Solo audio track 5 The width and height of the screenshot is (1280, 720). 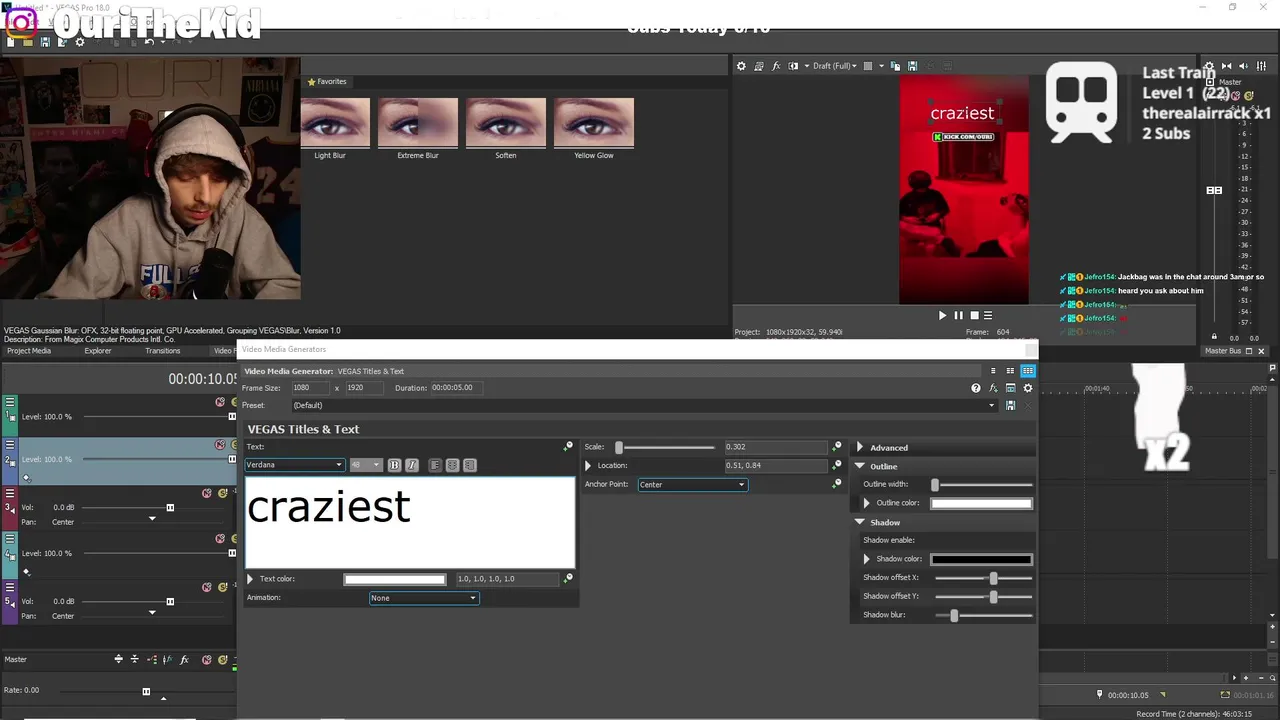[222, 587]
